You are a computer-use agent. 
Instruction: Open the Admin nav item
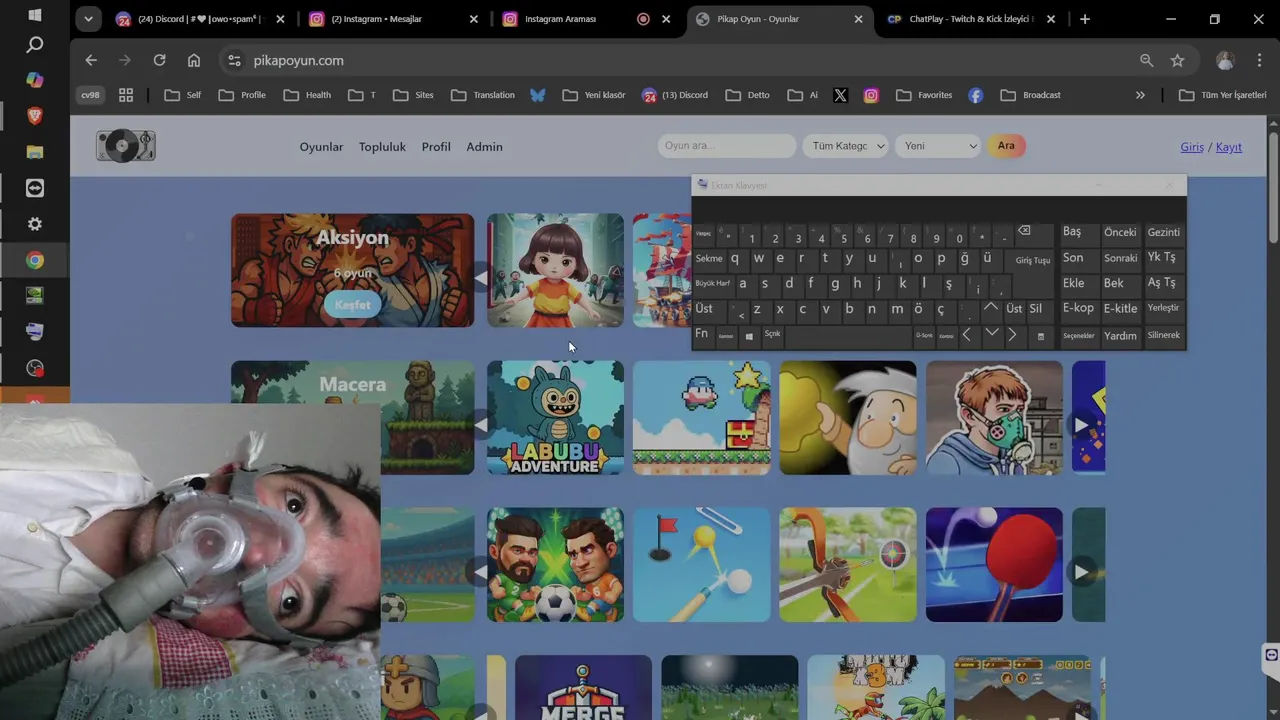[x=484, y=147]
